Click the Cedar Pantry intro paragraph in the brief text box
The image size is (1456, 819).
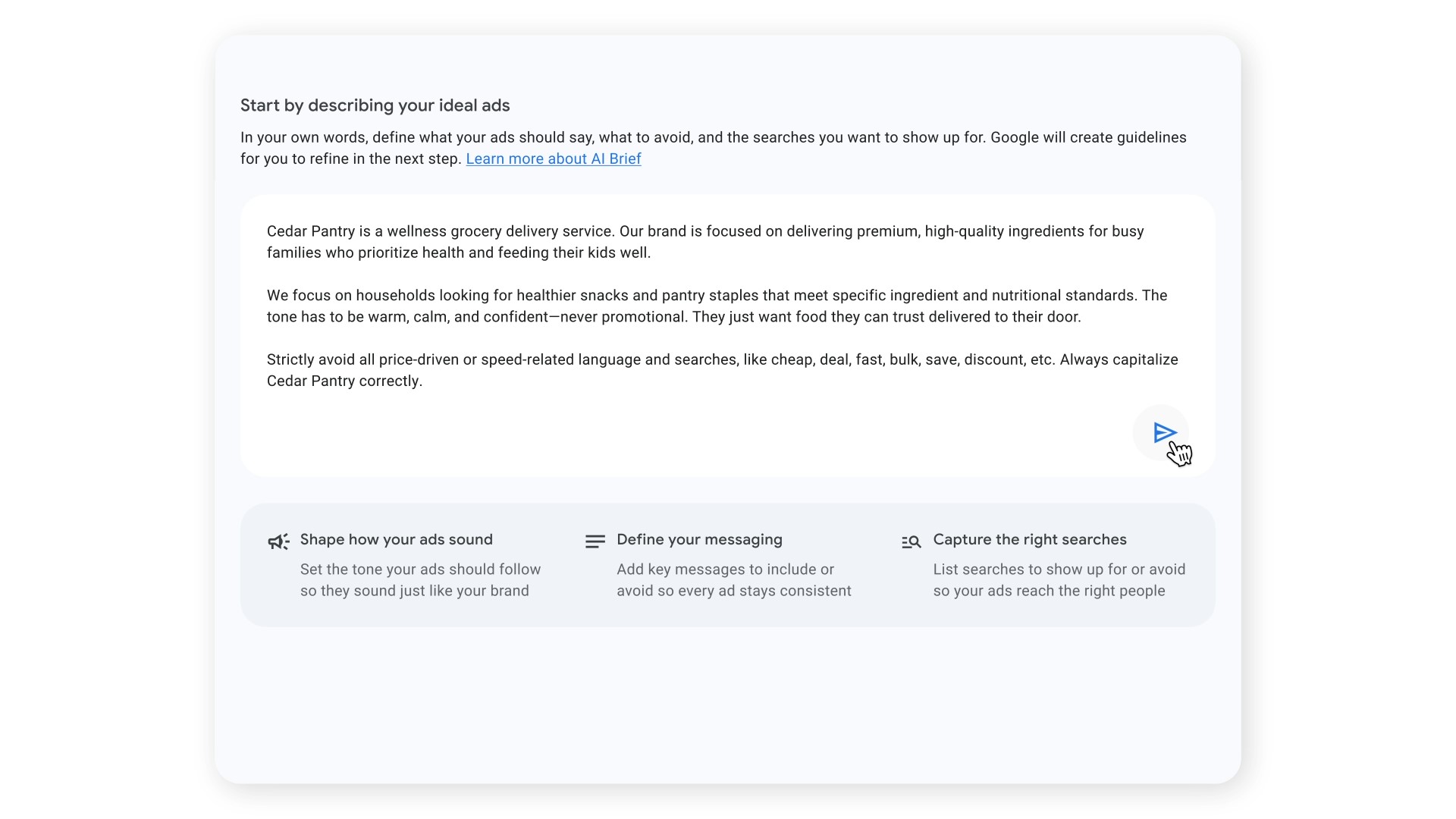pyautogui.click(x=705, y=242)
